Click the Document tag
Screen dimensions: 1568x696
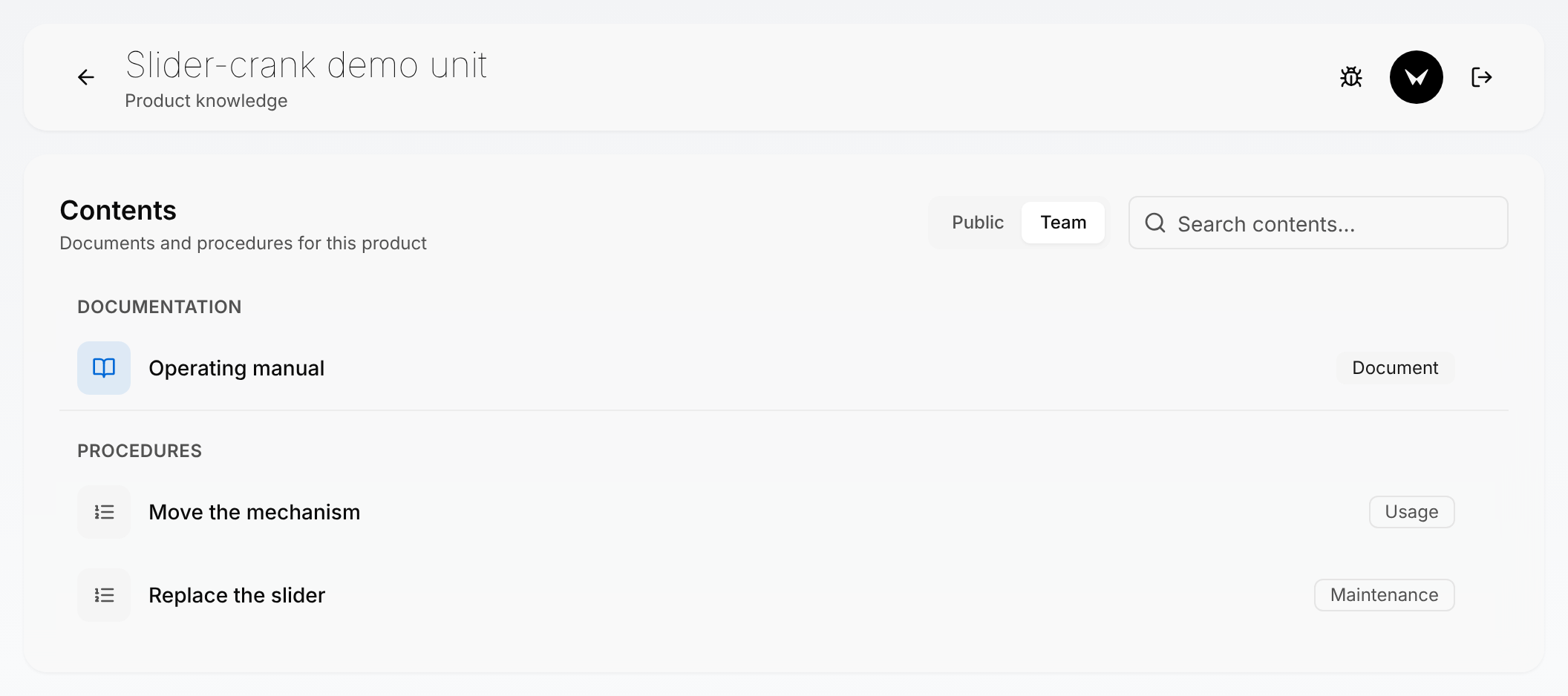(x=1395, y=368)
